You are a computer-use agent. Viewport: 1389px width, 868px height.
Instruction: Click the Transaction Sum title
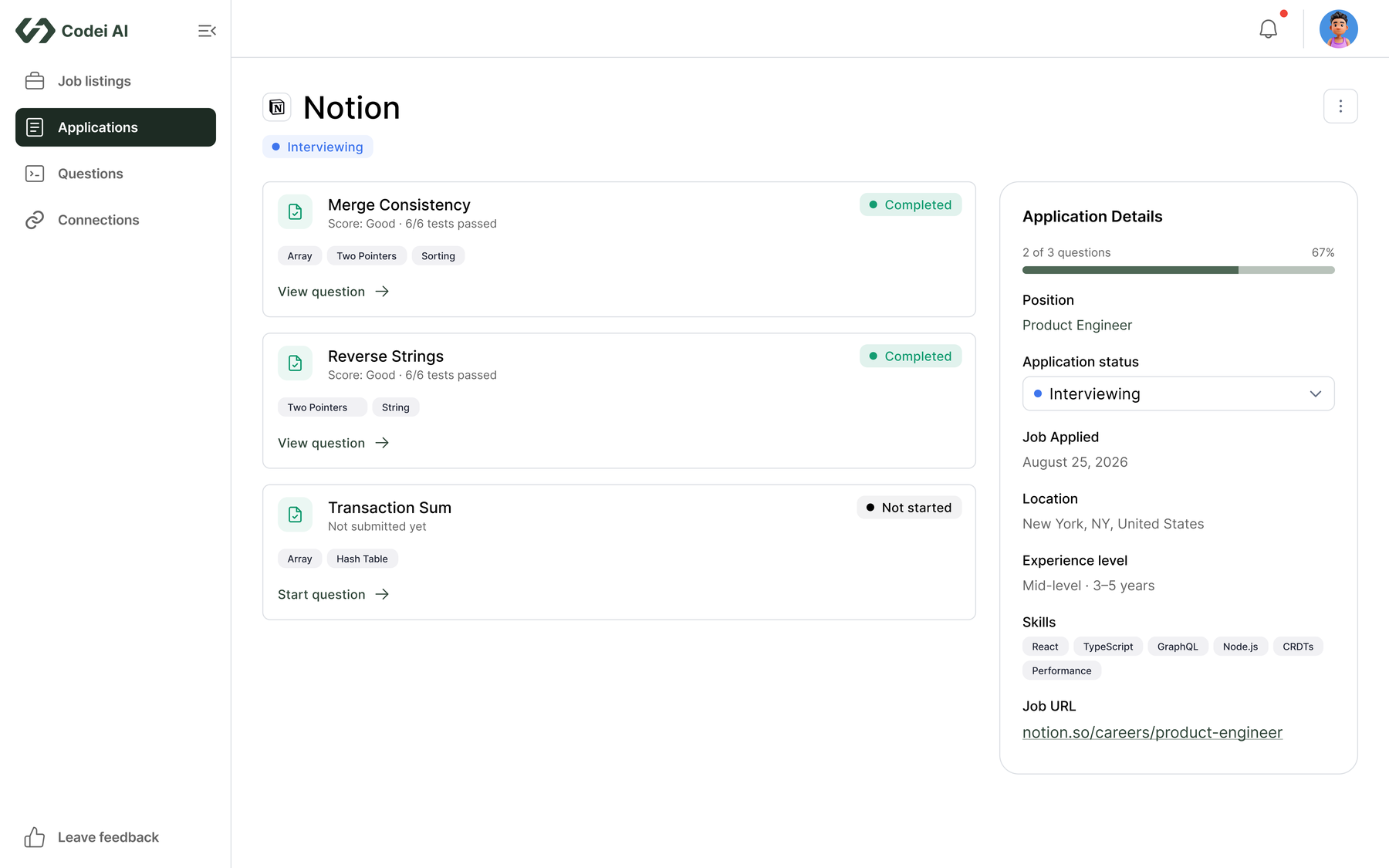390,507
